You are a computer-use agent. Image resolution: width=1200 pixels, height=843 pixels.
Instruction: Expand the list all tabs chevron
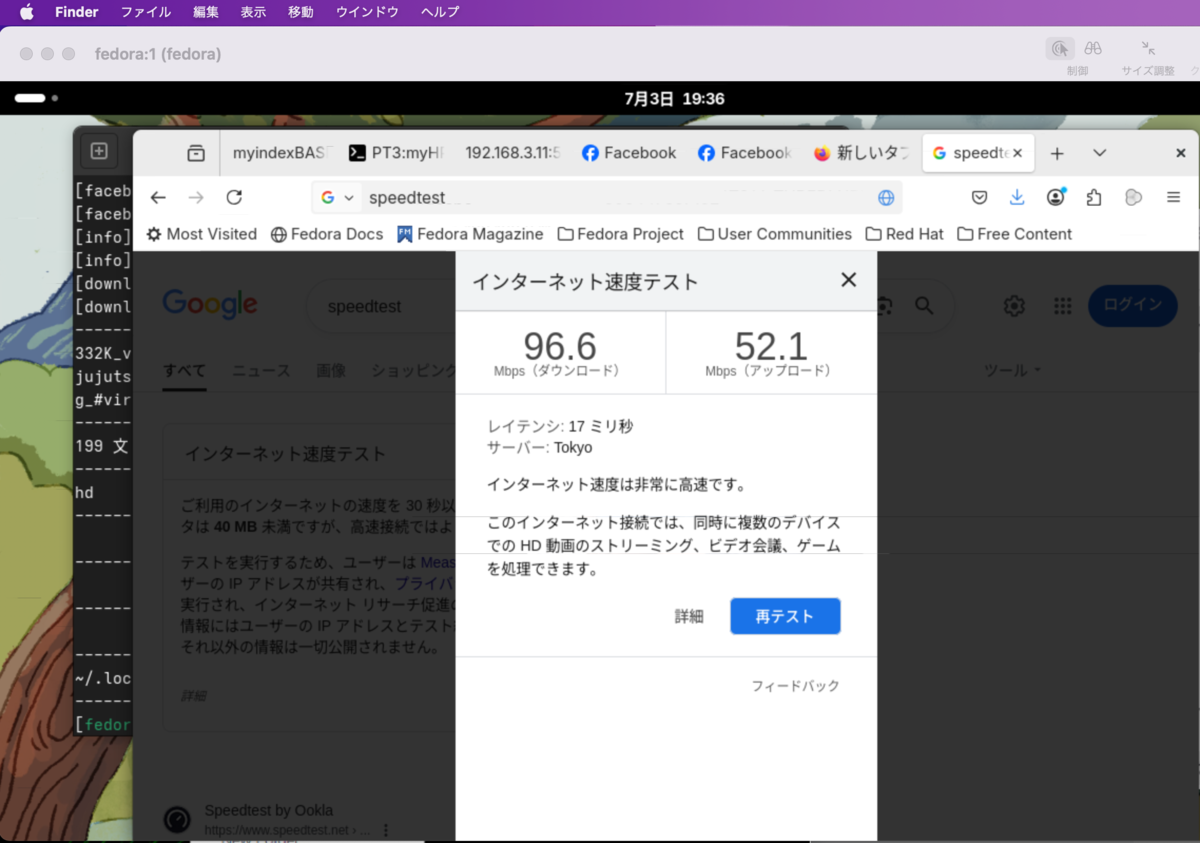click(1100, 153)
